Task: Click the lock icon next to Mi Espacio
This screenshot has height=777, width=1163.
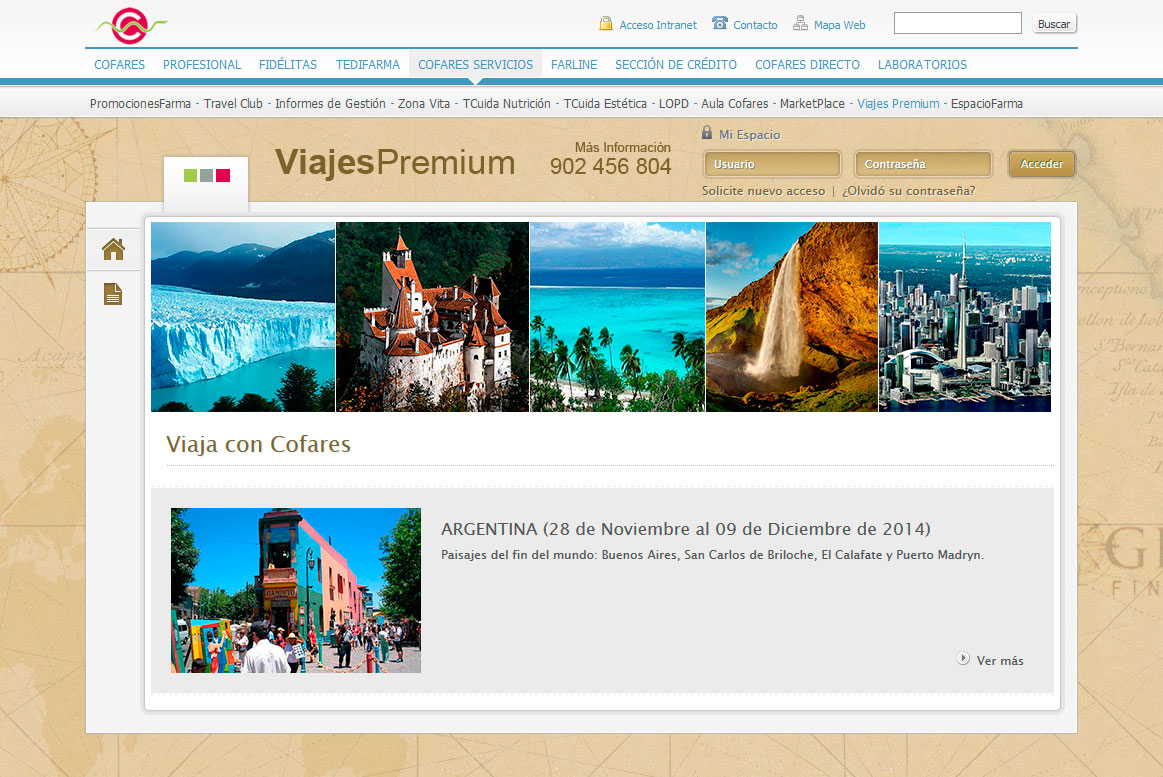Action: click(x=707, y=134)
